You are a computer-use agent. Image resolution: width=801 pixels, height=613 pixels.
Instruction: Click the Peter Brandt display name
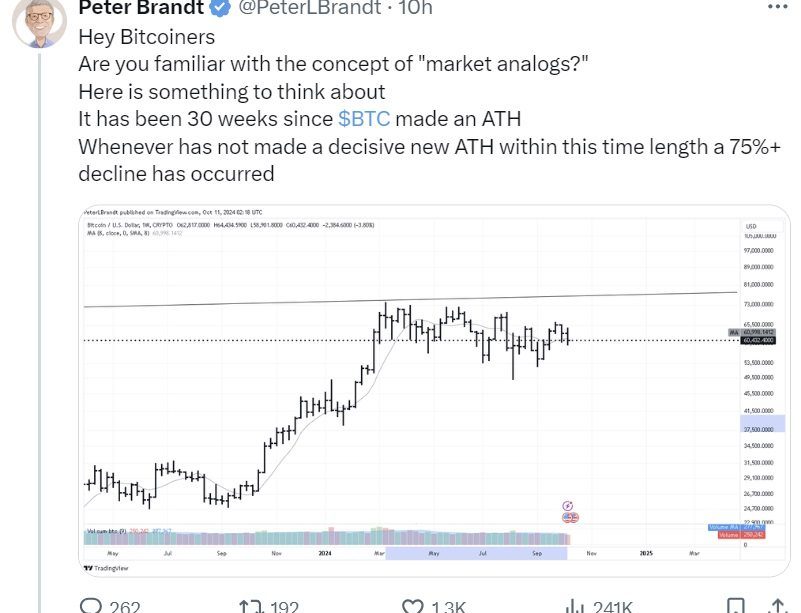coord(141,8)
